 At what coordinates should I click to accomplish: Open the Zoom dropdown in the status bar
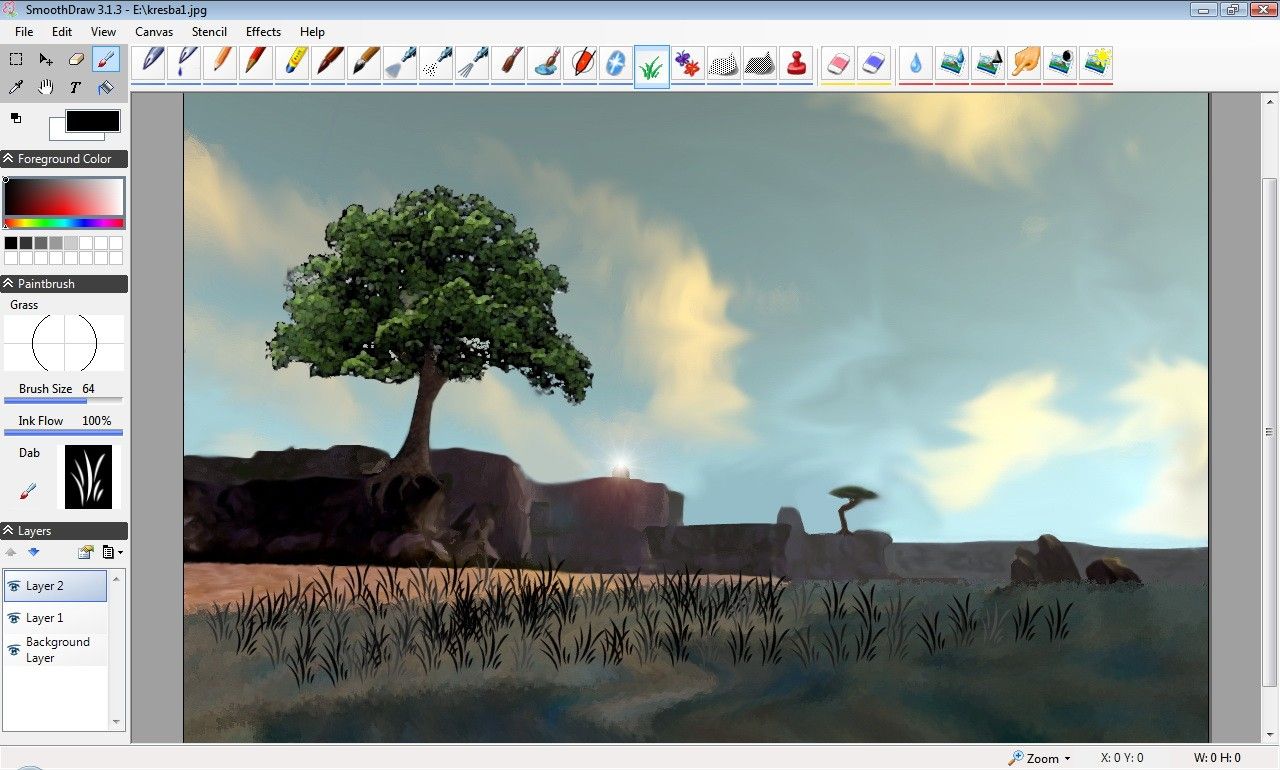coord(1040,758)
